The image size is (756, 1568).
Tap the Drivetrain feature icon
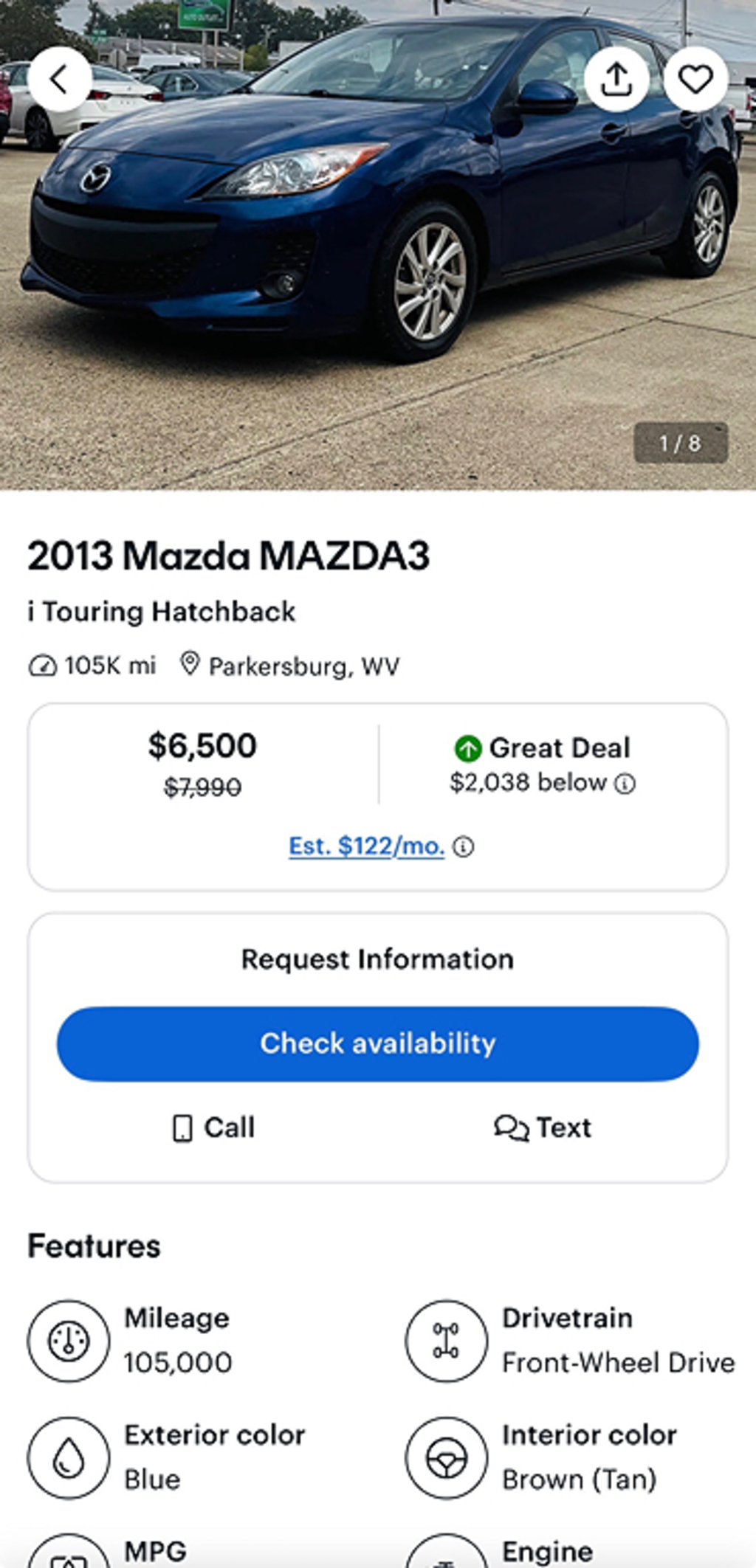(446, 1341)
